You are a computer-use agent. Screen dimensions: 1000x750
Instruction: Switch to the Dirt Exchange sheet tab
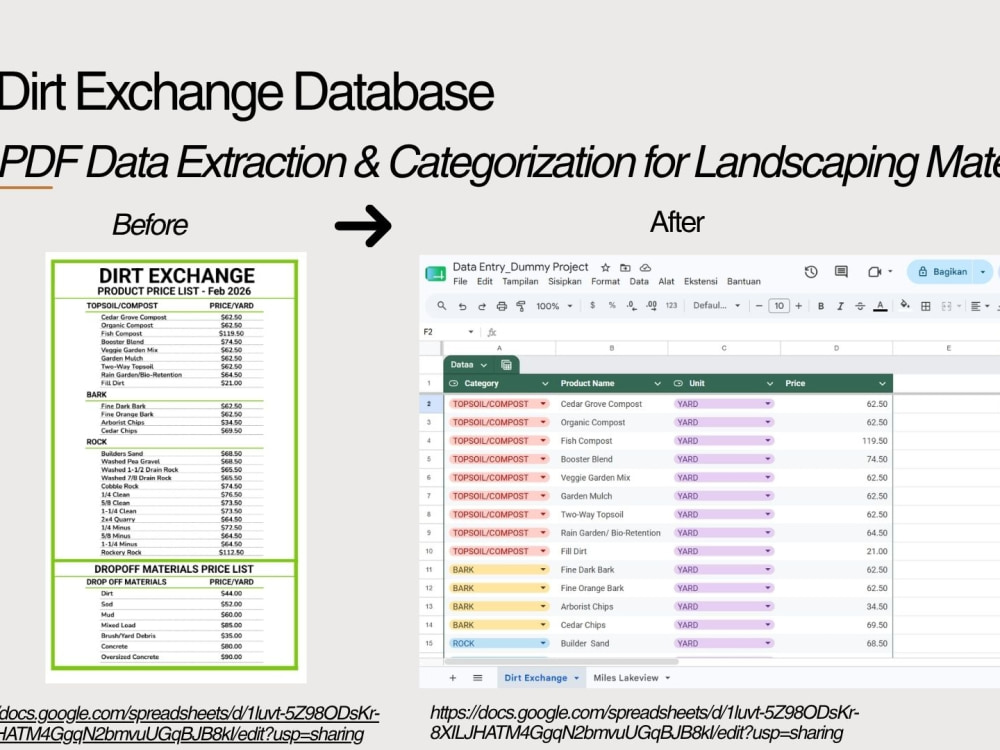pos(541,678)
